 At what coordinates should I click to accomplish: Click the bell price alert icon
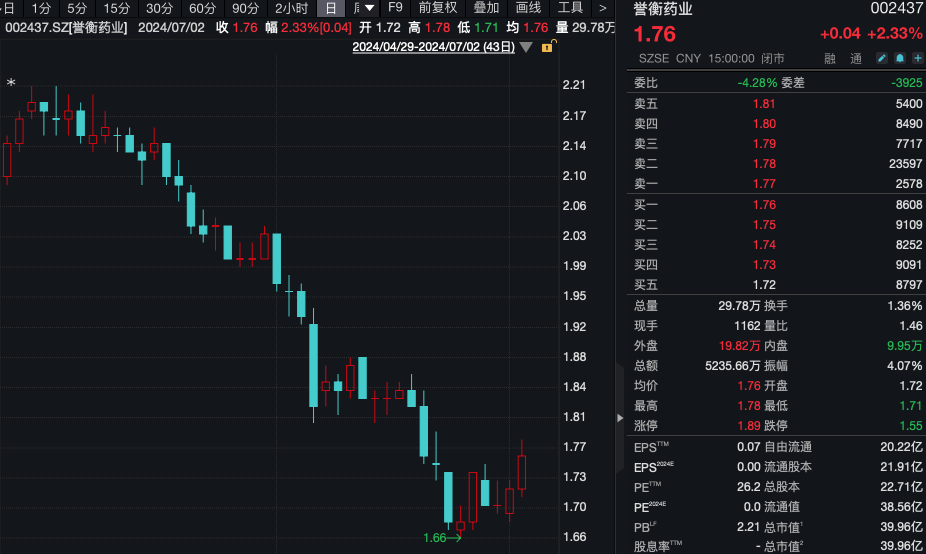pos(899,59)
